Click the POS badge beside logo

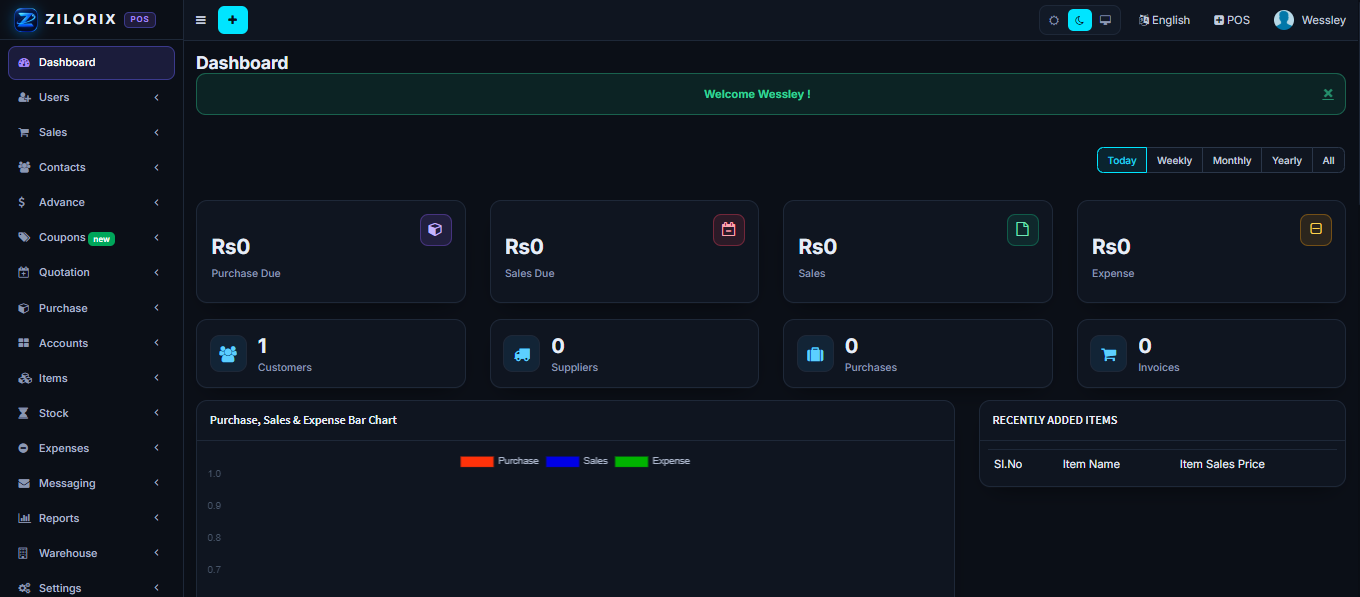coord(140,20)
